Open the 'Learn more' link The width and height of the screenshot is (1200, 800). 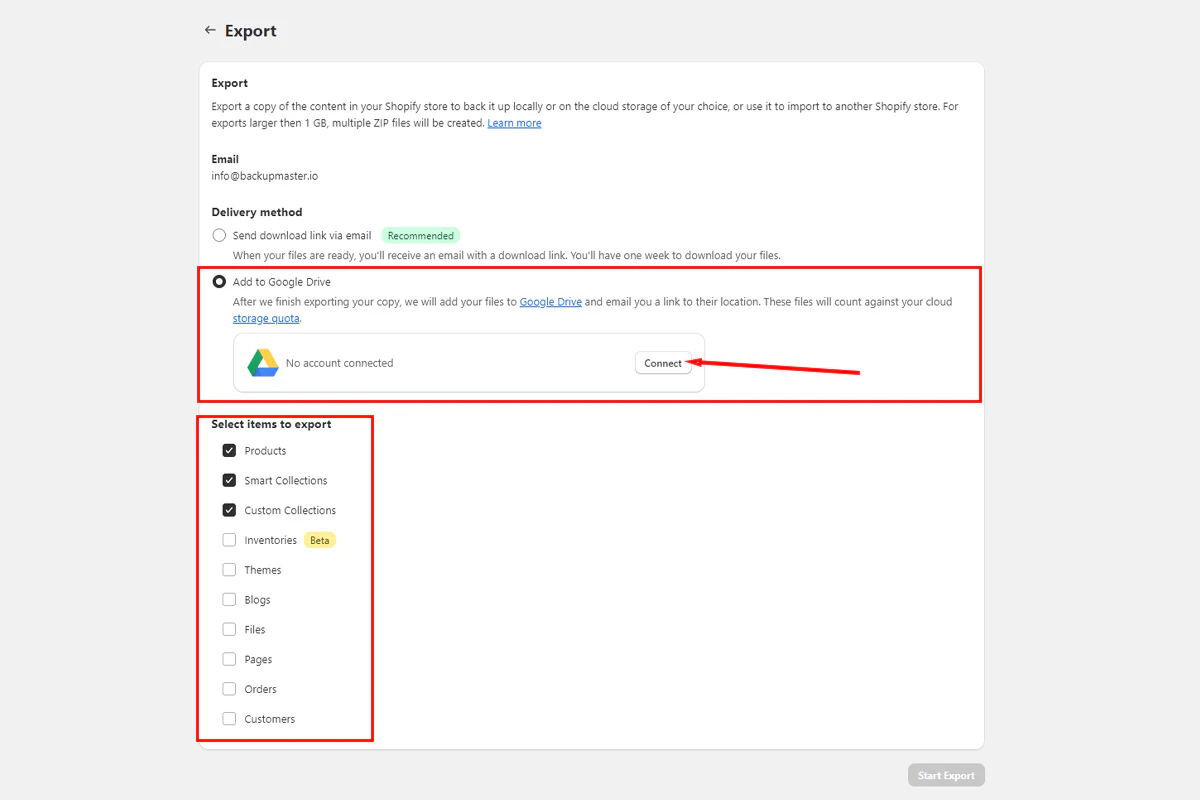[514, 122]
